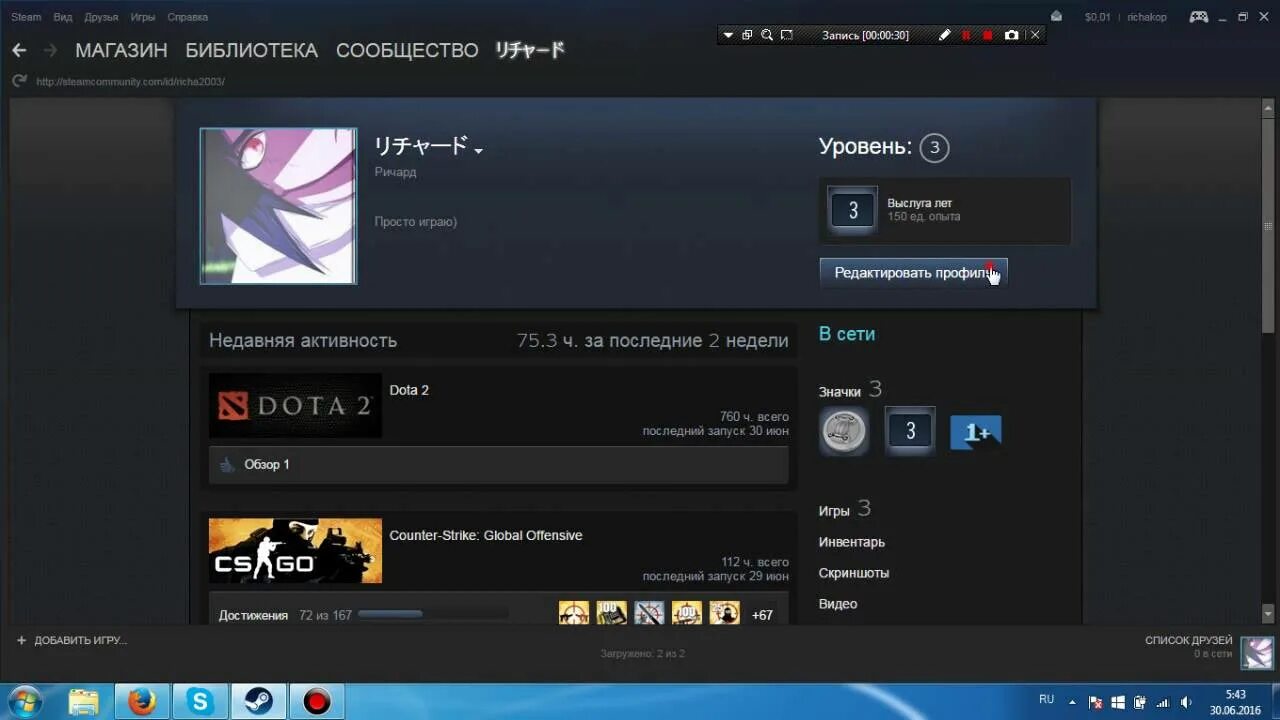Click the masked-figure achievement icon
Screen dimensions: 1280x720
725,613
